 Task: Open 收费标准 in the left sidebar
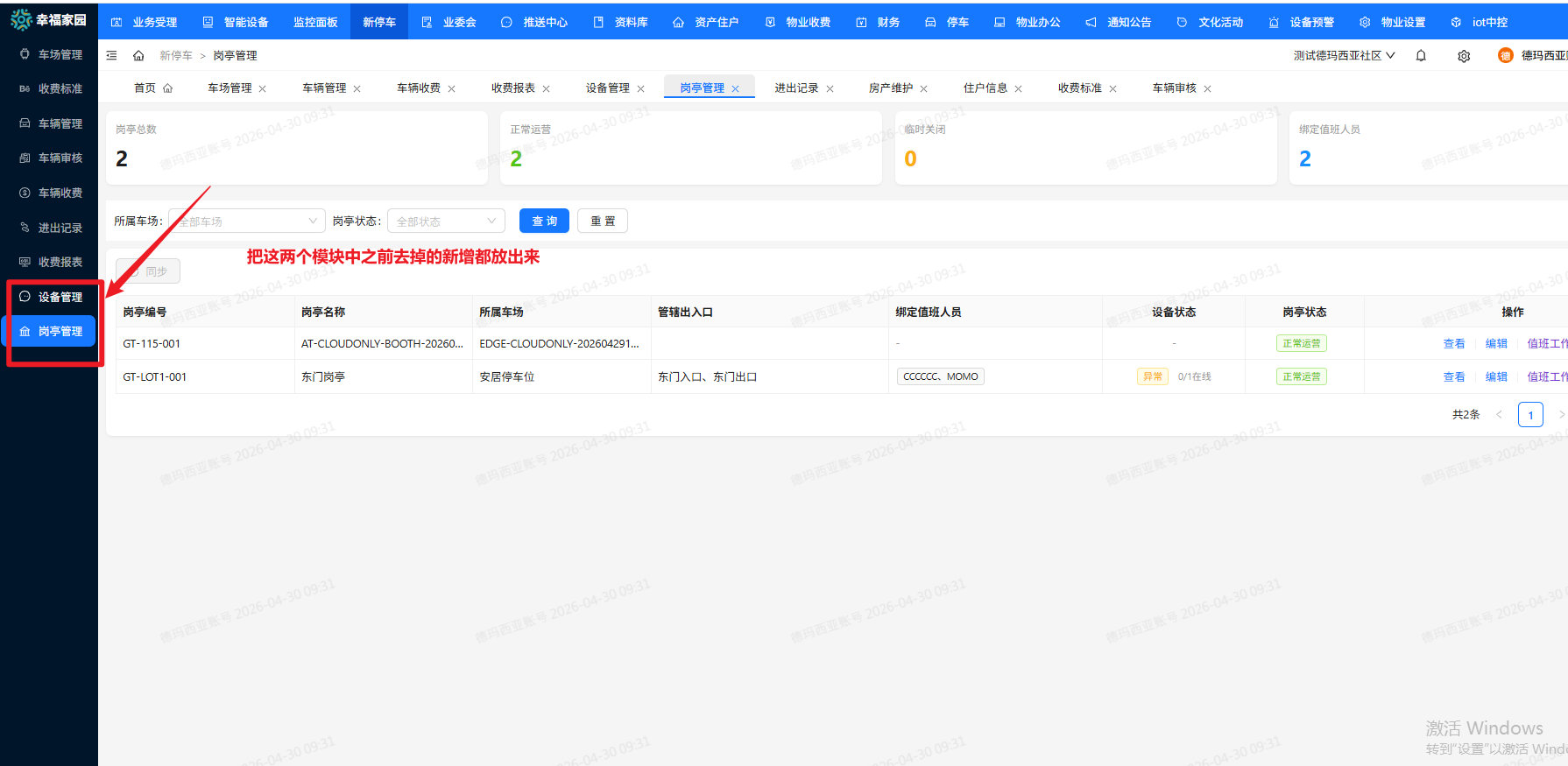pyautogui.click(x=51, y=88)
